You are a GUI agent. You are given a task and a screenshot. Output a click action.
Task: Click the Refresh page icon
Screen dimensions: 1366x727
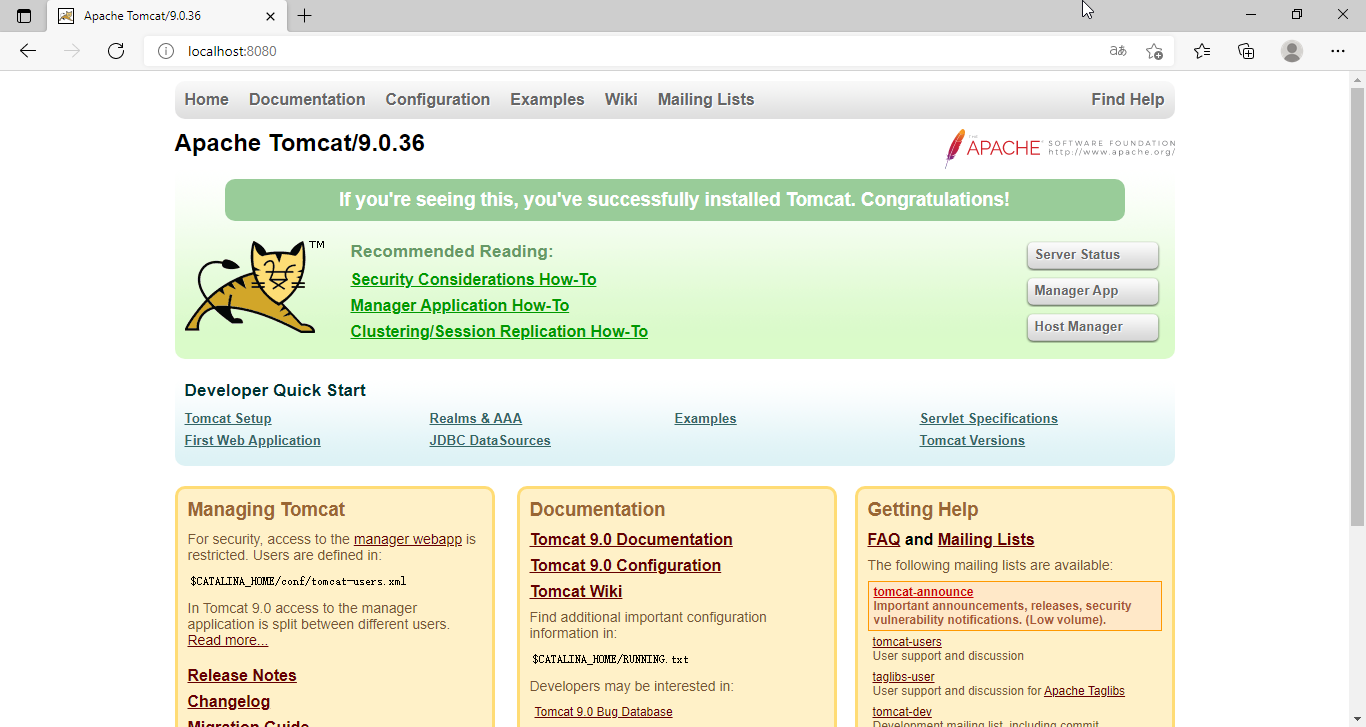tap(116, 51)
